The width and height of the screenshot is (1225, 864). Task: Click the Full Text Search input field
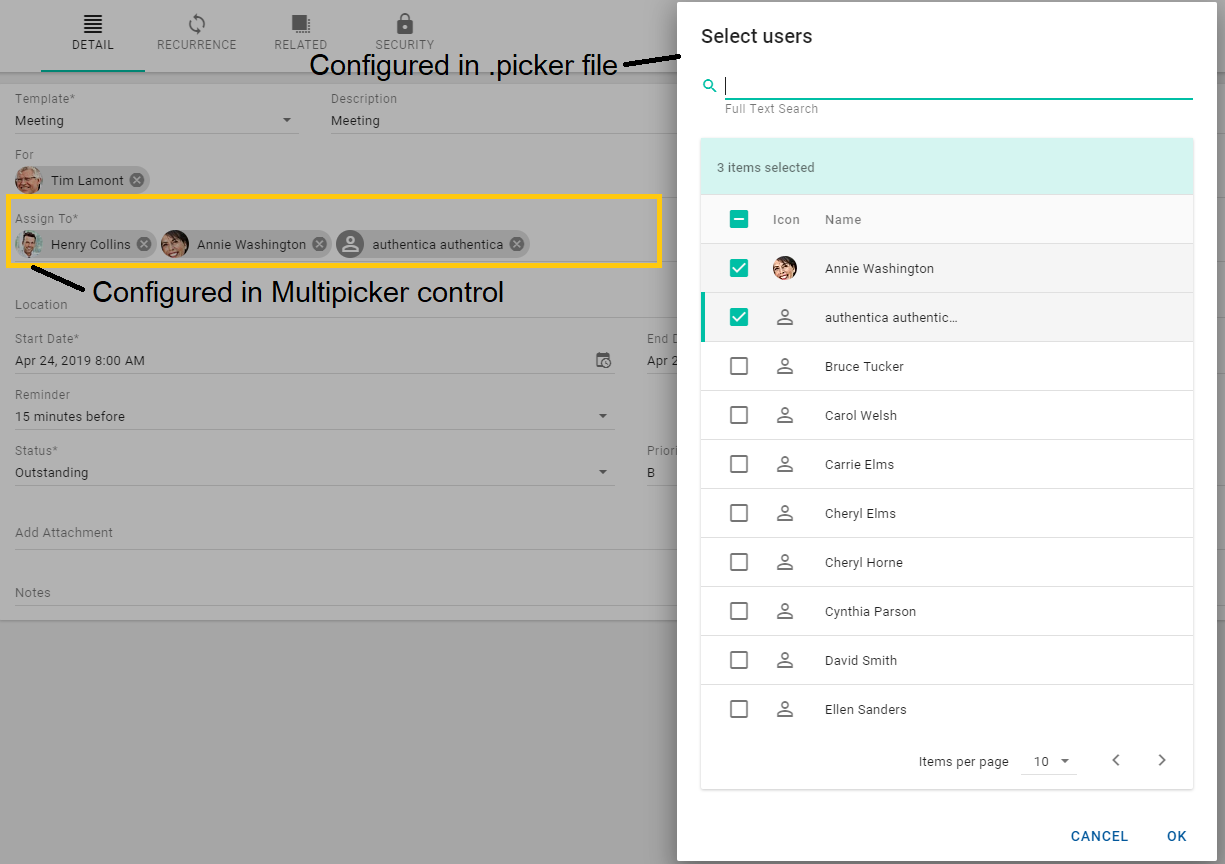(950, 87)
